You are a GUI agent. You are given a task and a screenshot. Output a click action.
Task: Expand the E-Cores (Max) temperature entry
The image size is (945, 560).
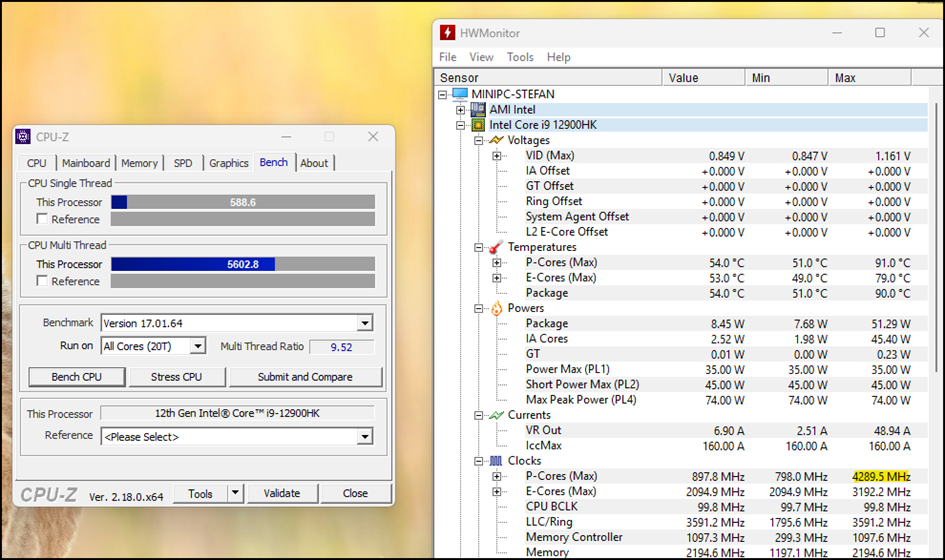pyautogui.click(x=497, y=278)
